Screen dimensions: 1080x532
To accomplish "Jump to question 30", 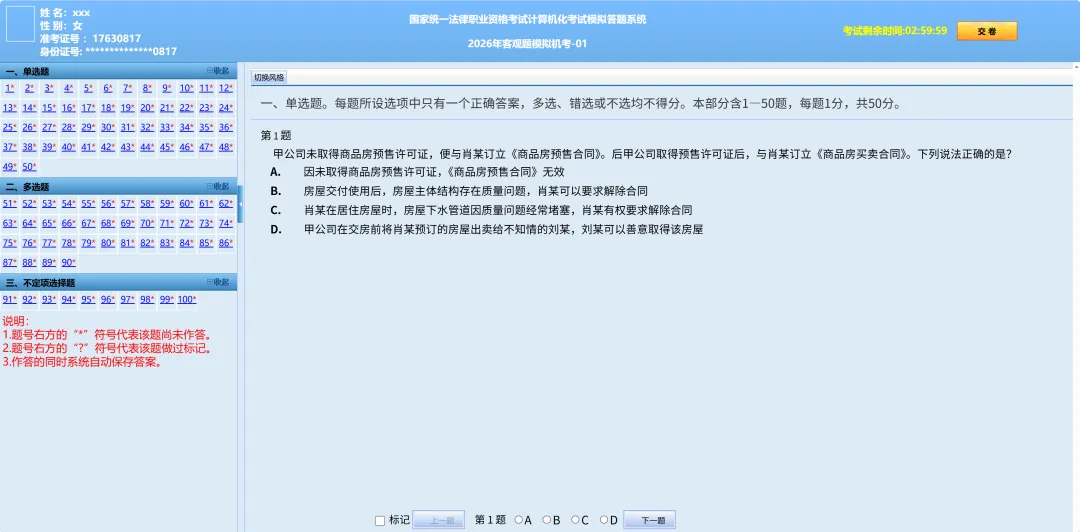I will pos(108,127).
